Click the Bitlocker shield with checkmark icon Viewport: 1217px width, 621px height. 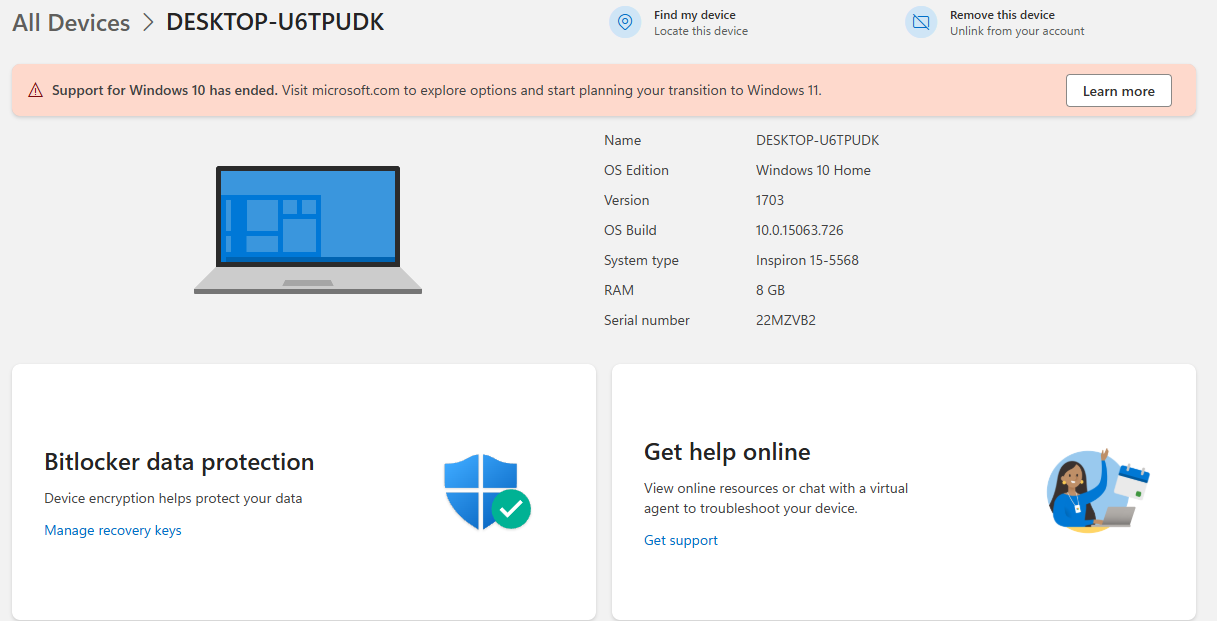[x=487, y=491]
